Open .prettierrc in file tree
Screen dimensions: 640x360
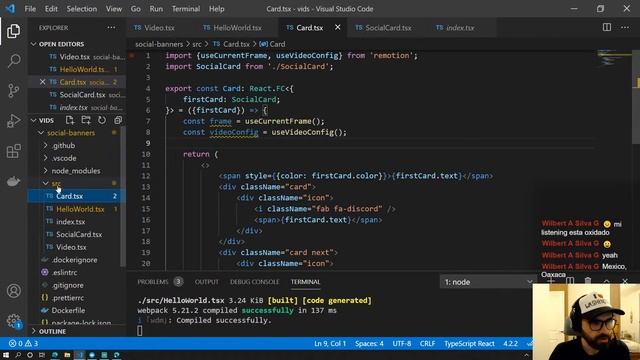(68, 298)
